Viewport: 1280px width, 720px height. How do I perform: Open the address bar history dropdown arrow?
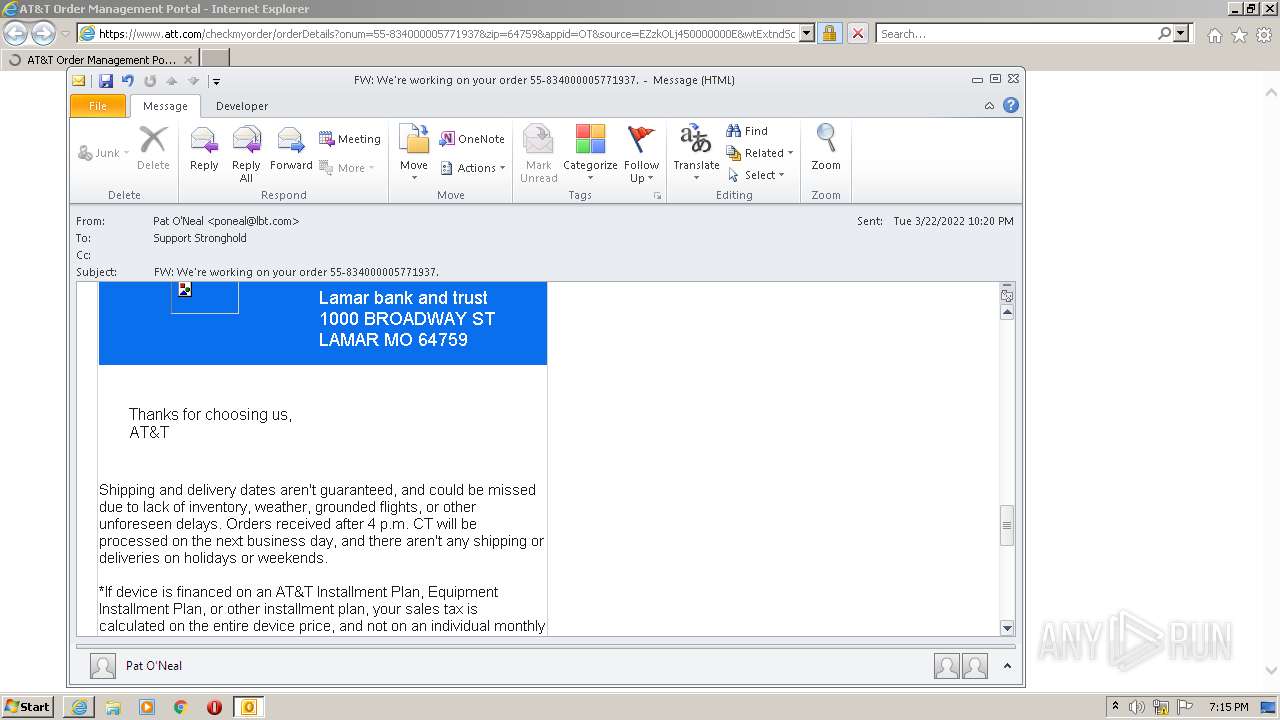[807, 33]
